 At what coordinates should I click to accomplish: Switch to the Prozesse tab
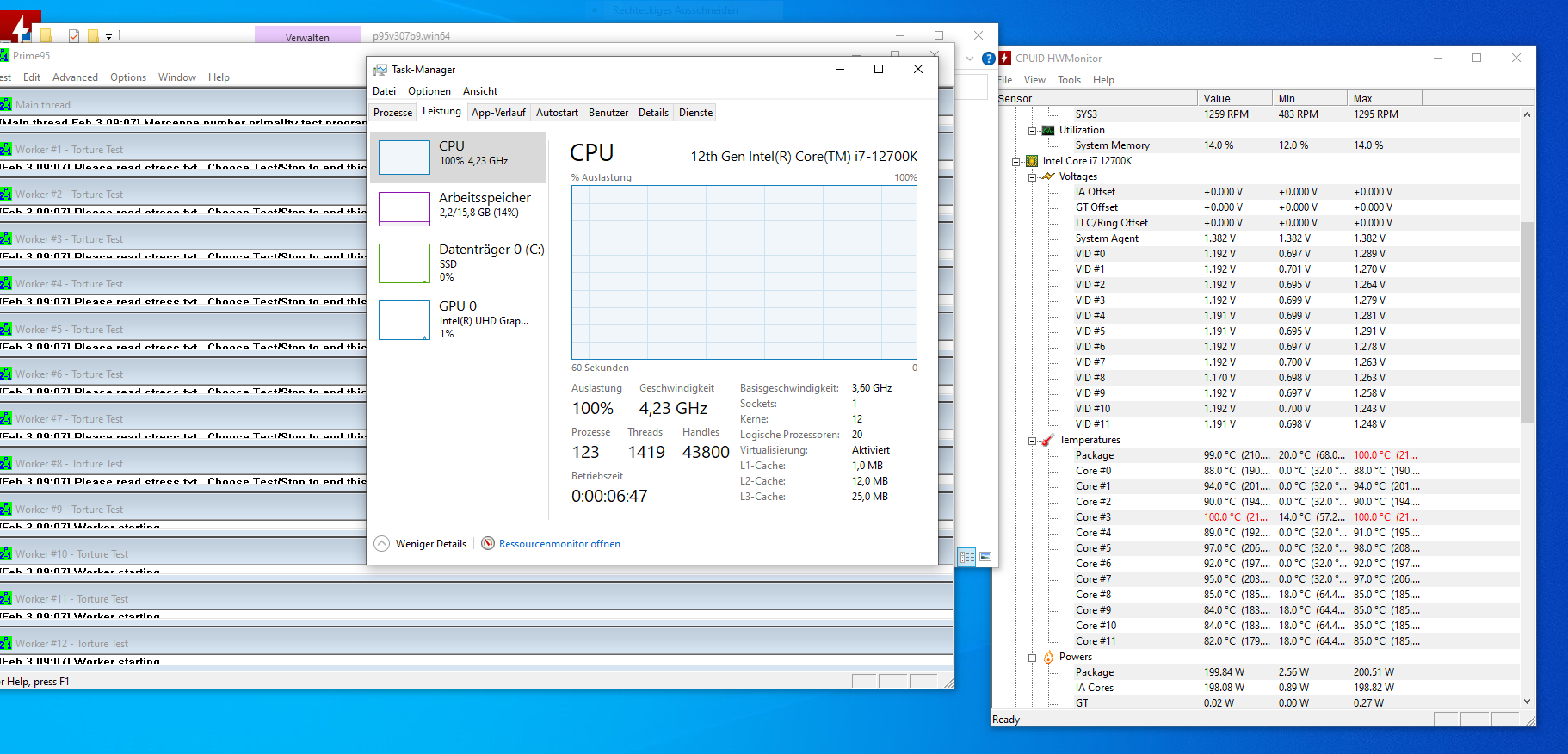(x=392, y=113)
